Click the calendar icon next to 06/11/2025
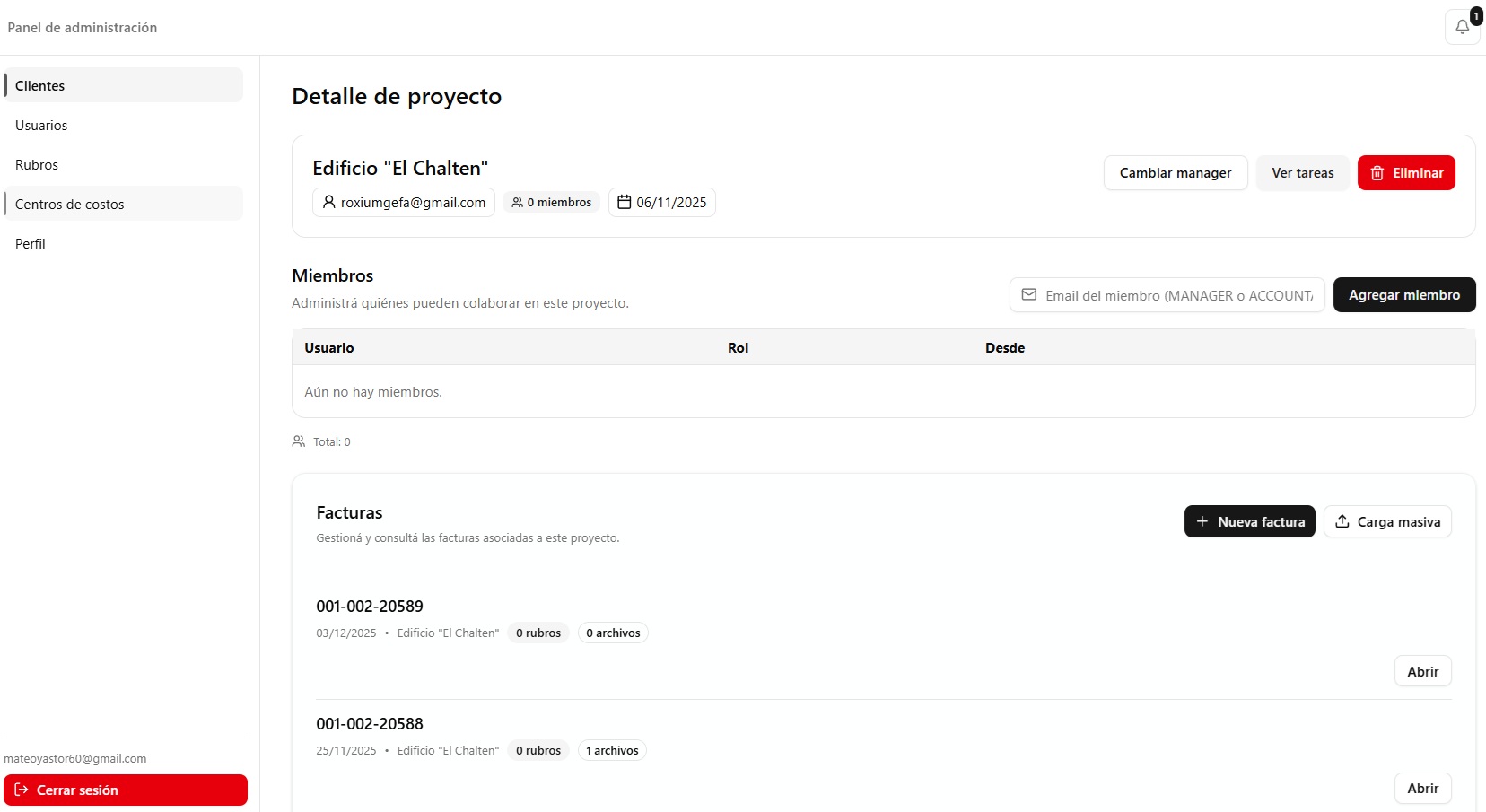1486x812 pixels. point(624,202)
